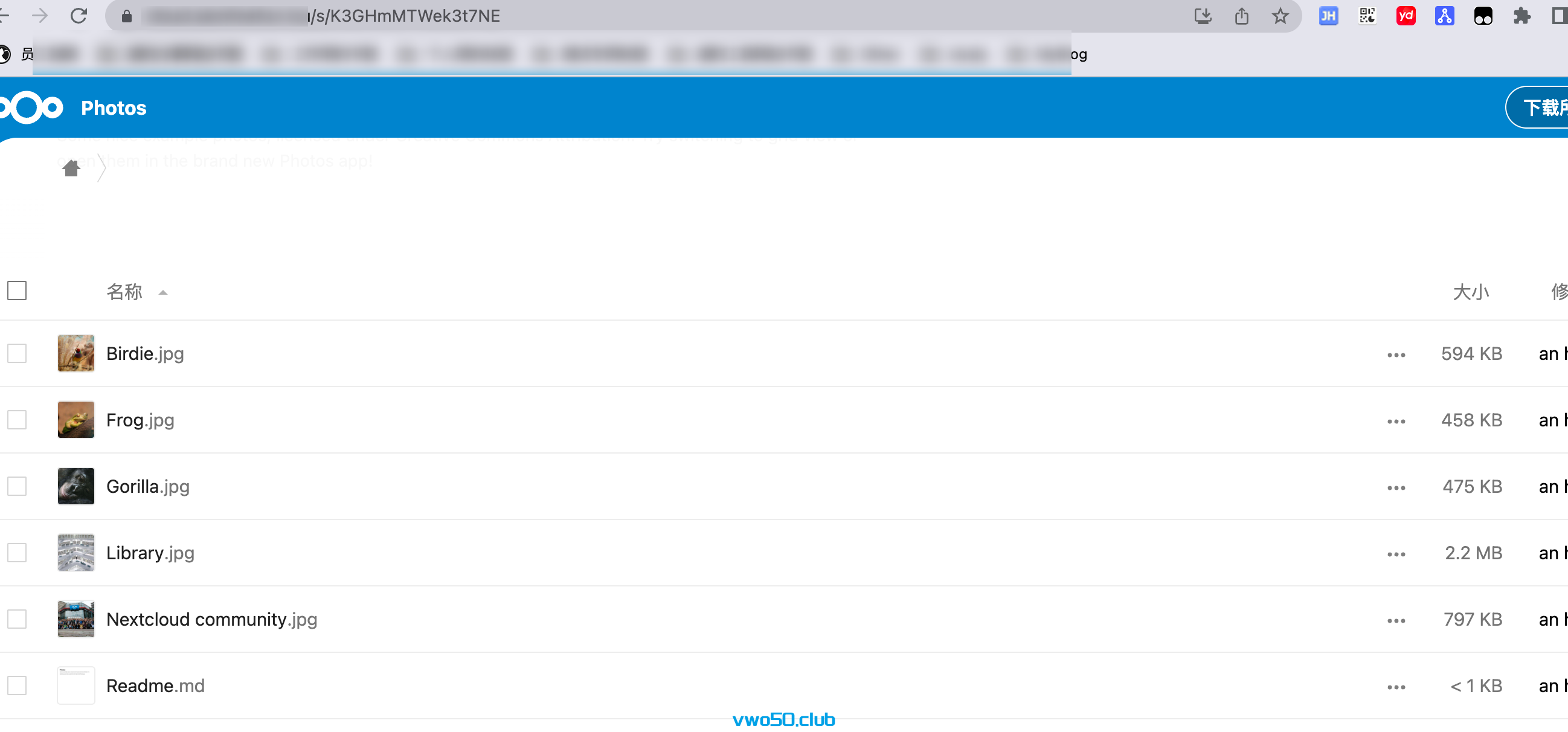Viewport: 1568px width, 732px height.
Task: Sort files by 名称 column header
Action: coord(125,292)
